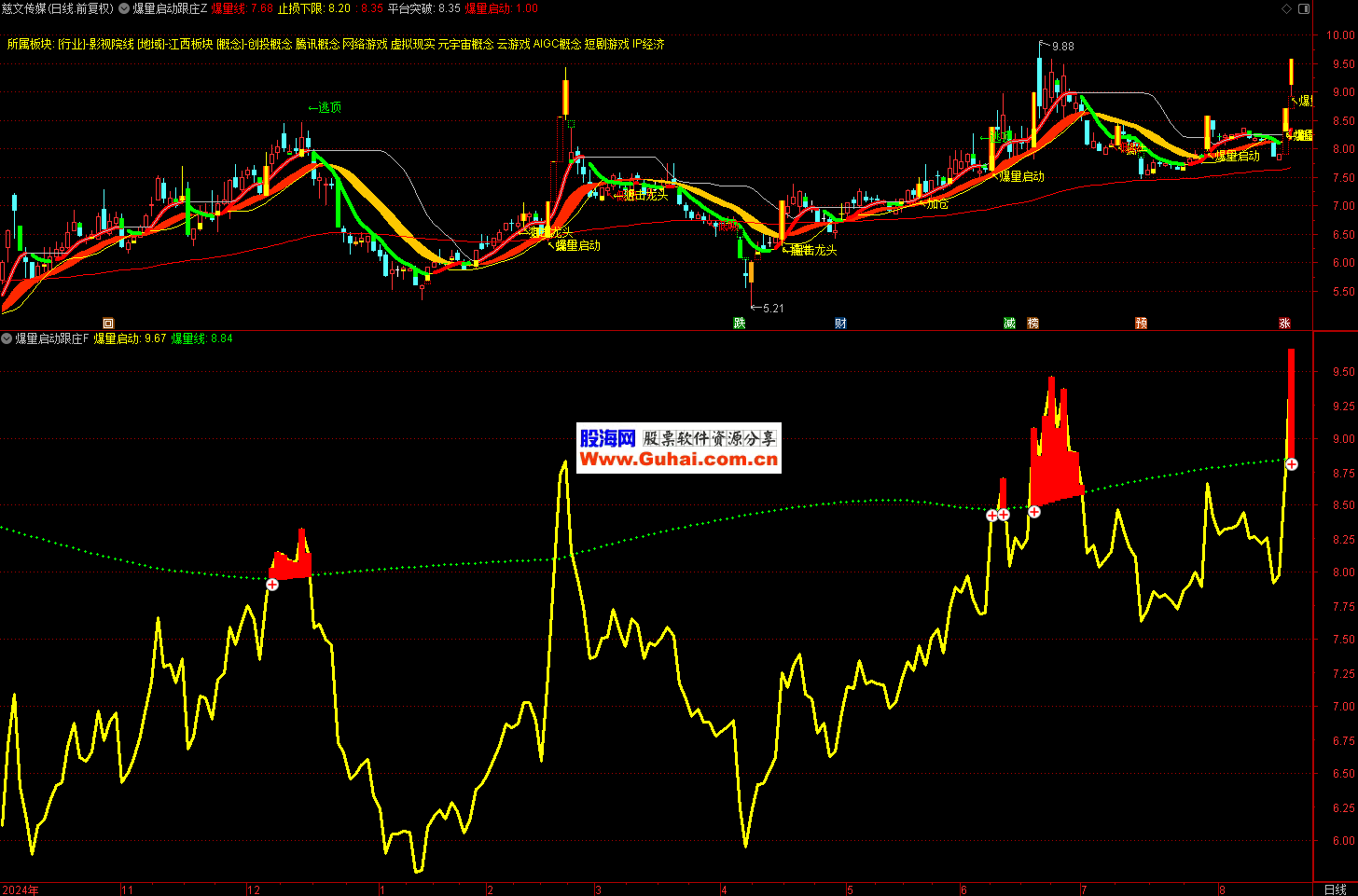Open the 腾讯概念 concept link
1358x896 pixels.
317,44
